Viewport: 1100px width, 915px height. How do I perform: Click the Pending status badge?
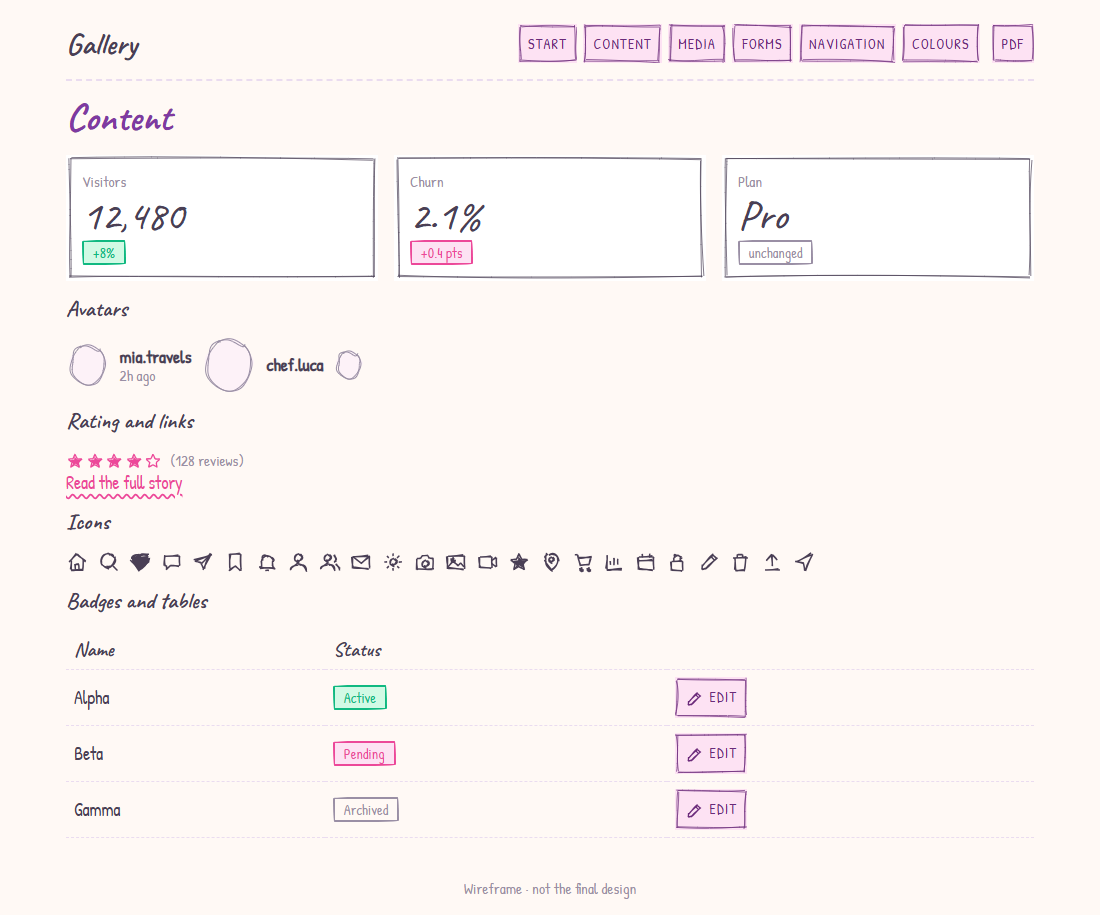(364, 754)
